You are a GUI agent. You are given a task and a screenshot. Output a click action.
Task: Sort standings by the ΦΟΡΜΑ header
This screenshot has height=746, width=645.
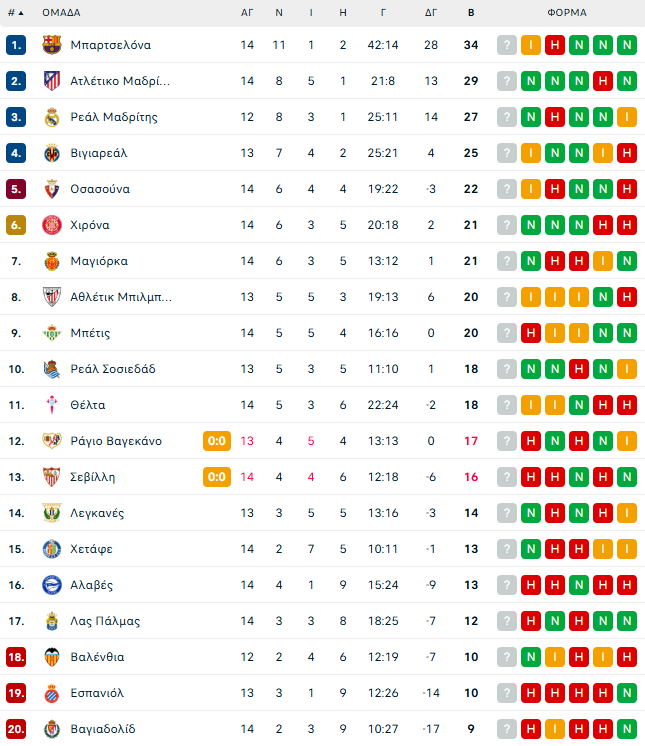(x=567, y=13)
